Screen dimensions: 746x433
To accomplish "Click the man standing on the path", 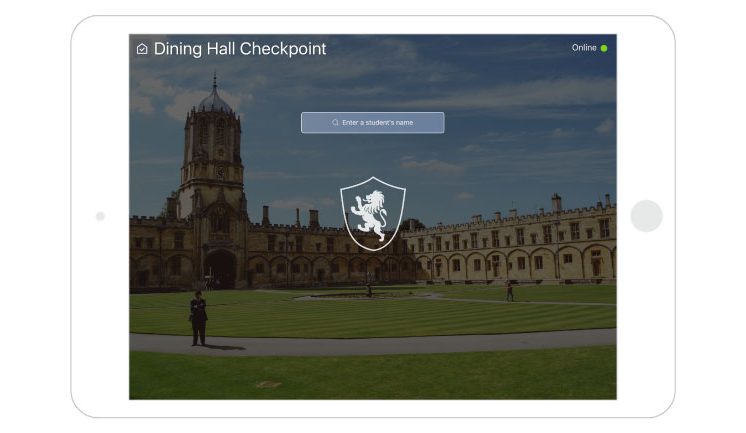I will (198, 318).
